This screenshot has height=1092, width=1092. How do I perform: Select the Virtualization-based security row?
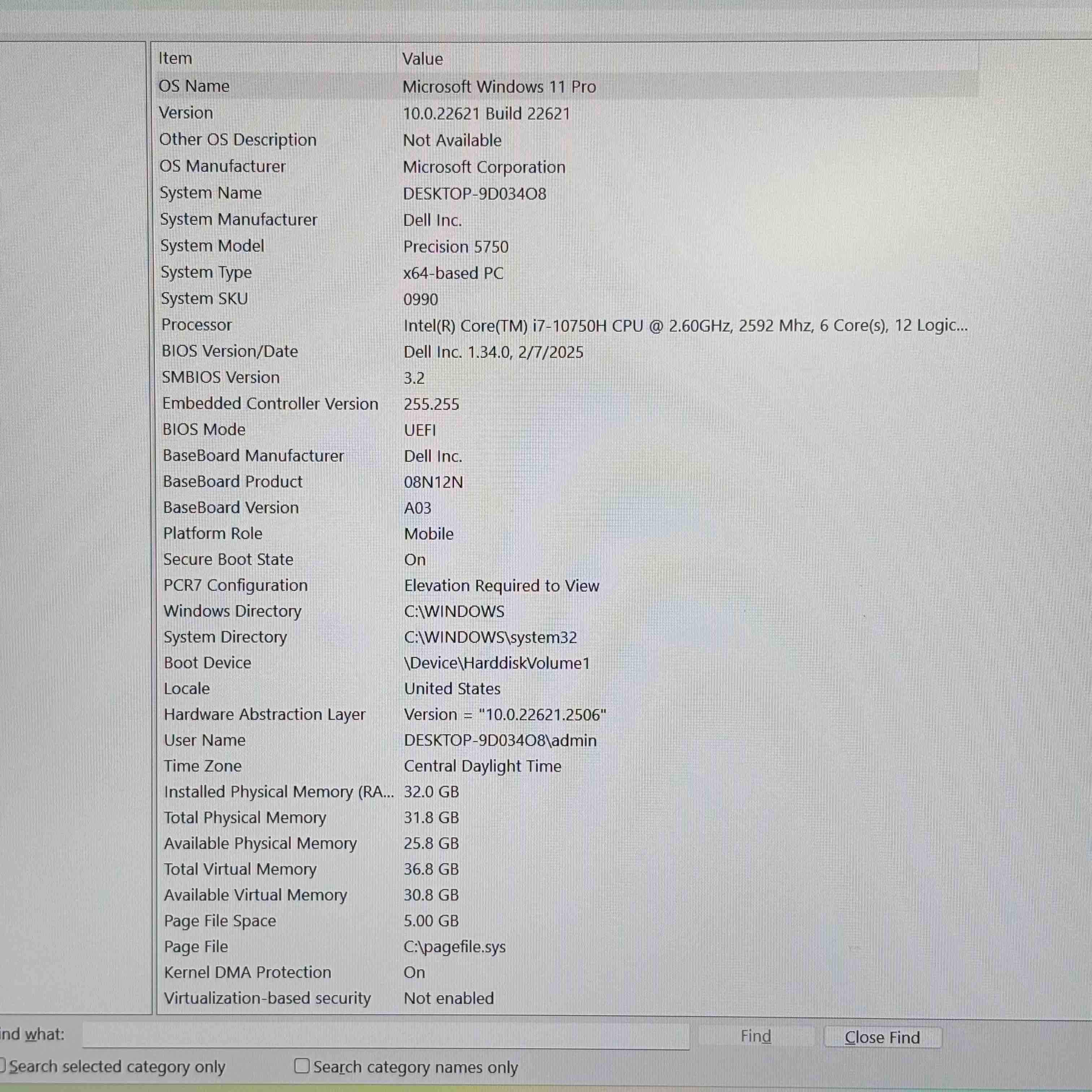pyautogui.click(x=267, y=998)
